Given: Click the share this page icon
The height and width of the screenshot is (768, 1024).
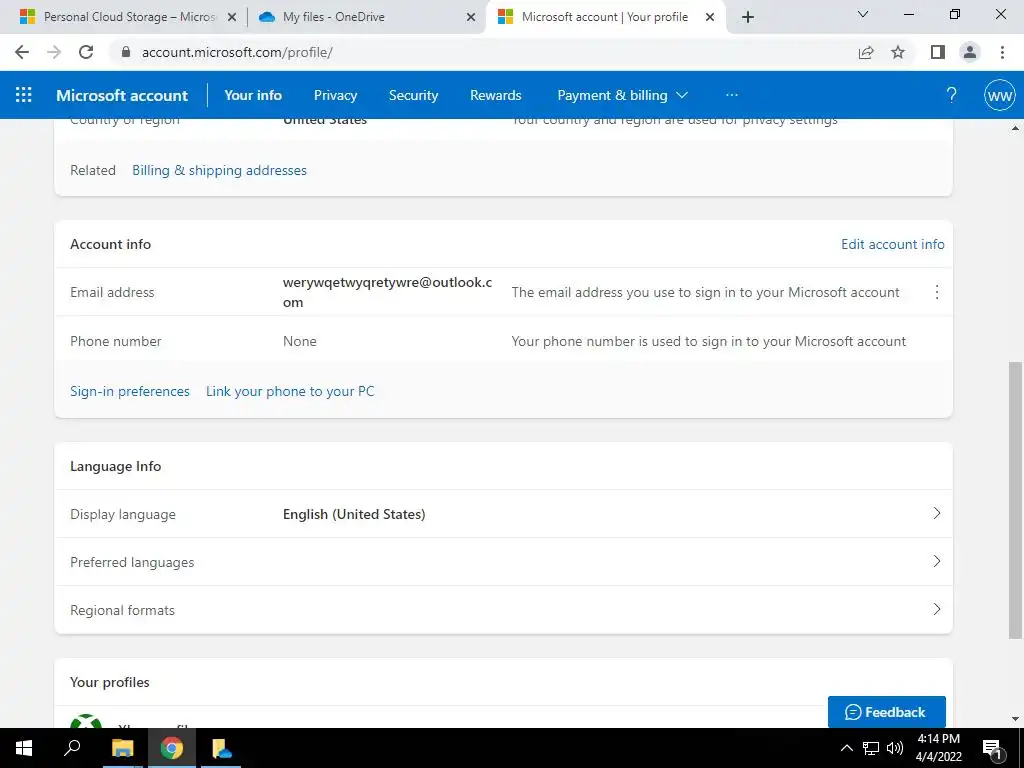Looking at the screenshot, I should (x=866, y=52).
